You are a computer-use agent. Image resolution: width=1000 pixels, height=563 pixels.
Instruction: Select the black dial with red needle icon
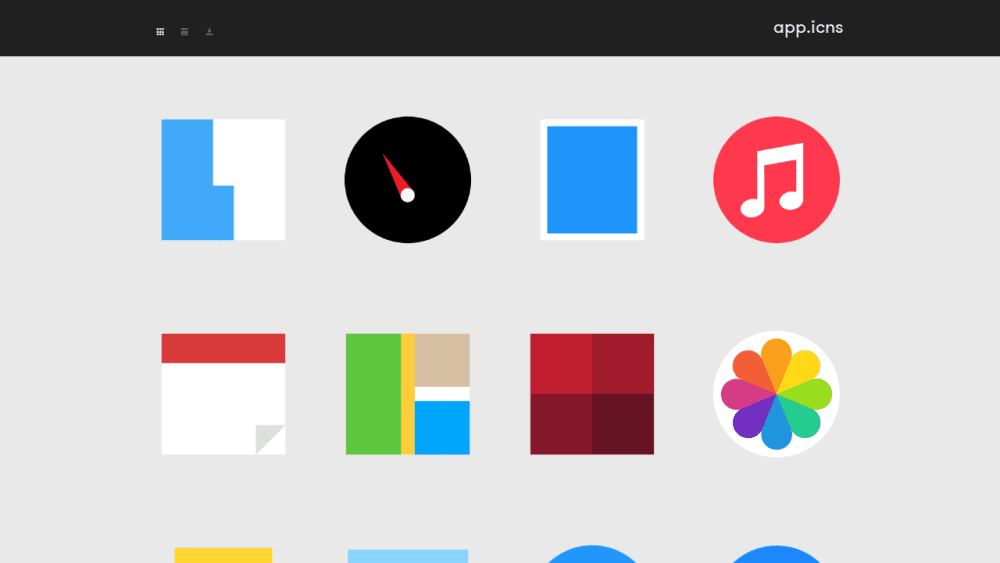click(408, 180)
